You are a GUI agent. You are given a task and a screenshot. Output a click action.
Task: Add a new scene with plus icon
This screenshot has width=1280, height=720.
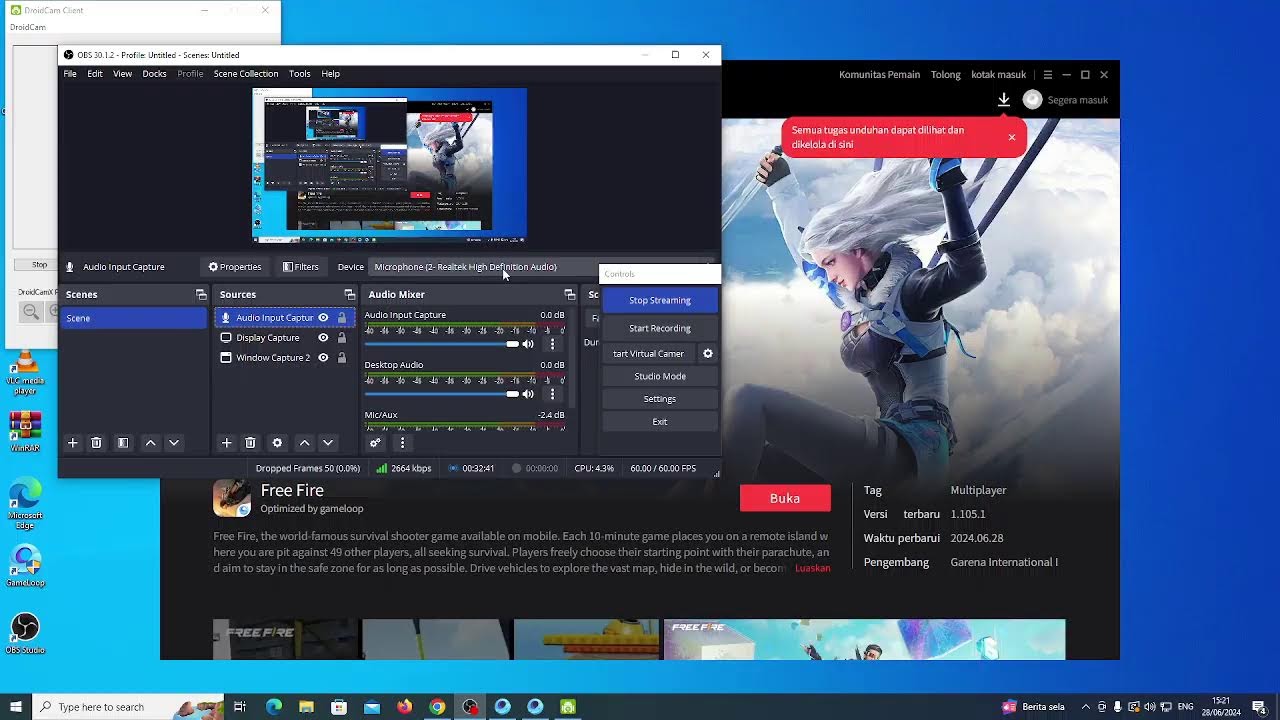pos(72,443)
